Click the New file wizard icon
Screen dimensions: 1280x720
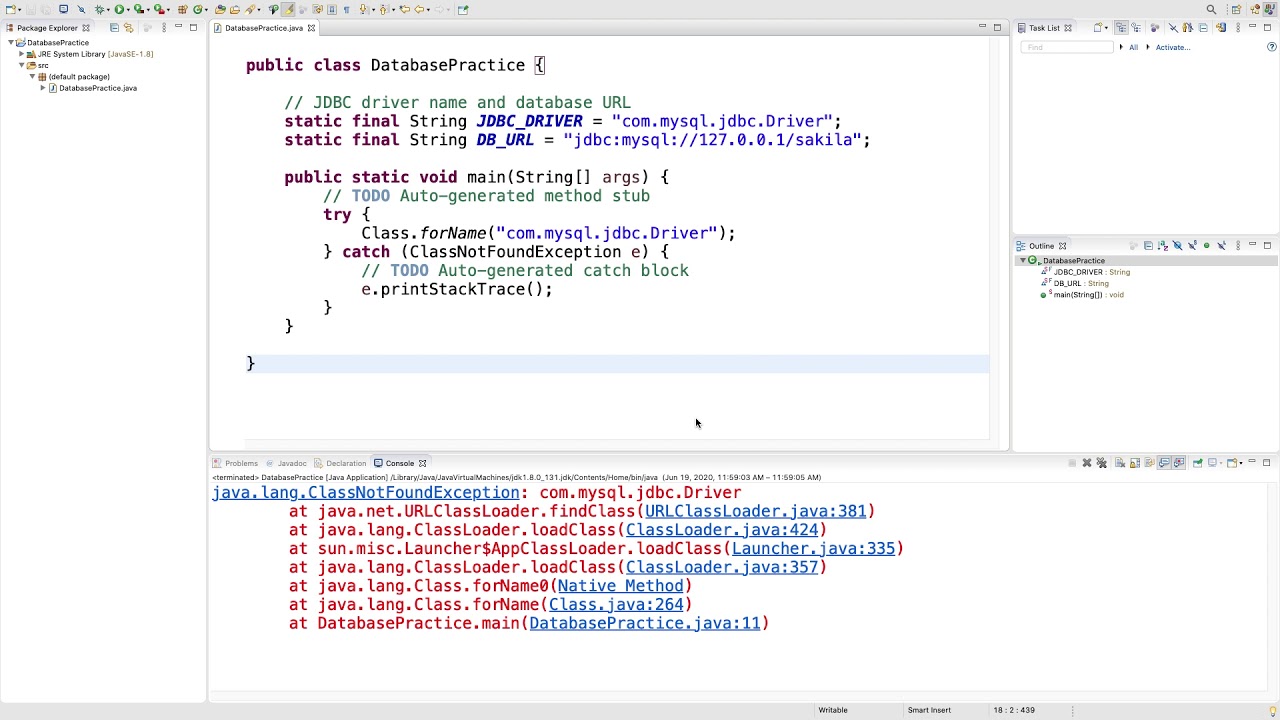click(x=10, y=9)
